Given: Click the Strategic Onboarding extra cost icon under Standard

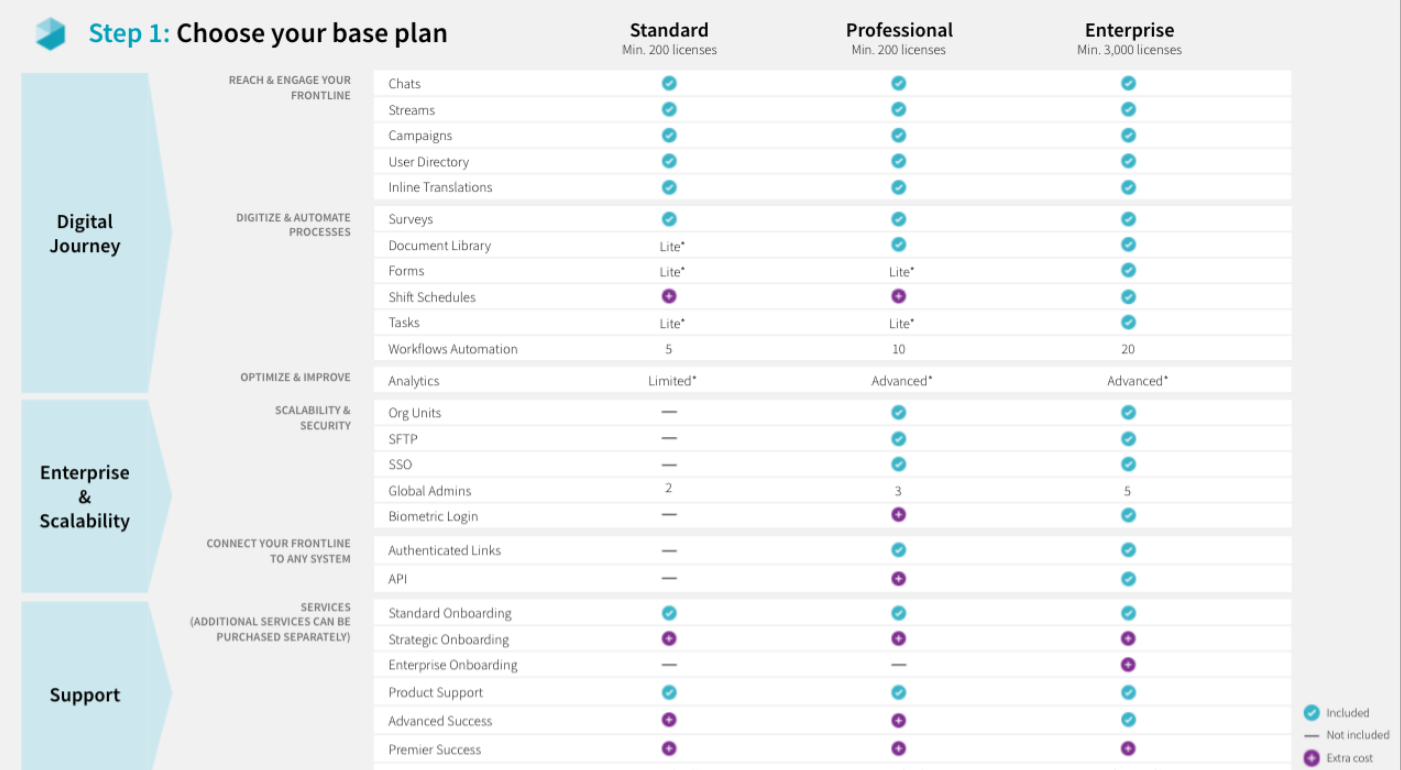Looking at the screenshot, I should point(668,638).
